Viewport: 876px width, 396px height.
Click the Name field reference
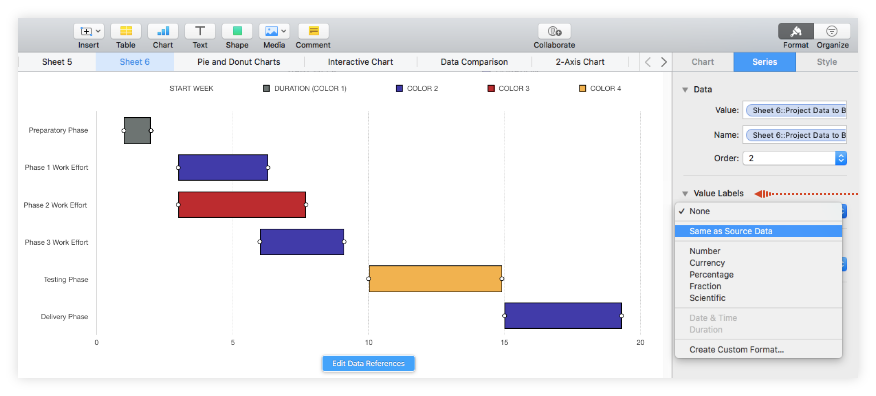point(794,135)
